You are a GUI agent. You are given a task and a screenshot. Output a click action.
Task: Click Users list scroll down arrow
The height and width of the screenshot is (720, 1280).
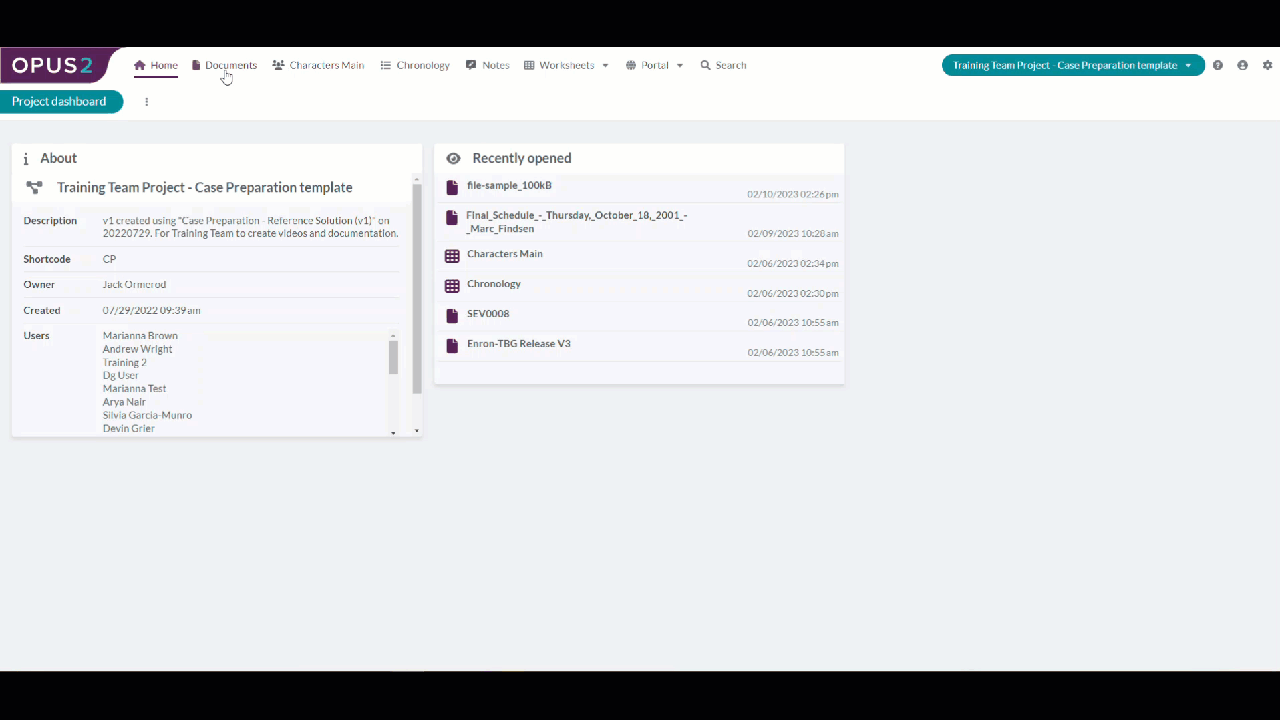coord(393,432)
